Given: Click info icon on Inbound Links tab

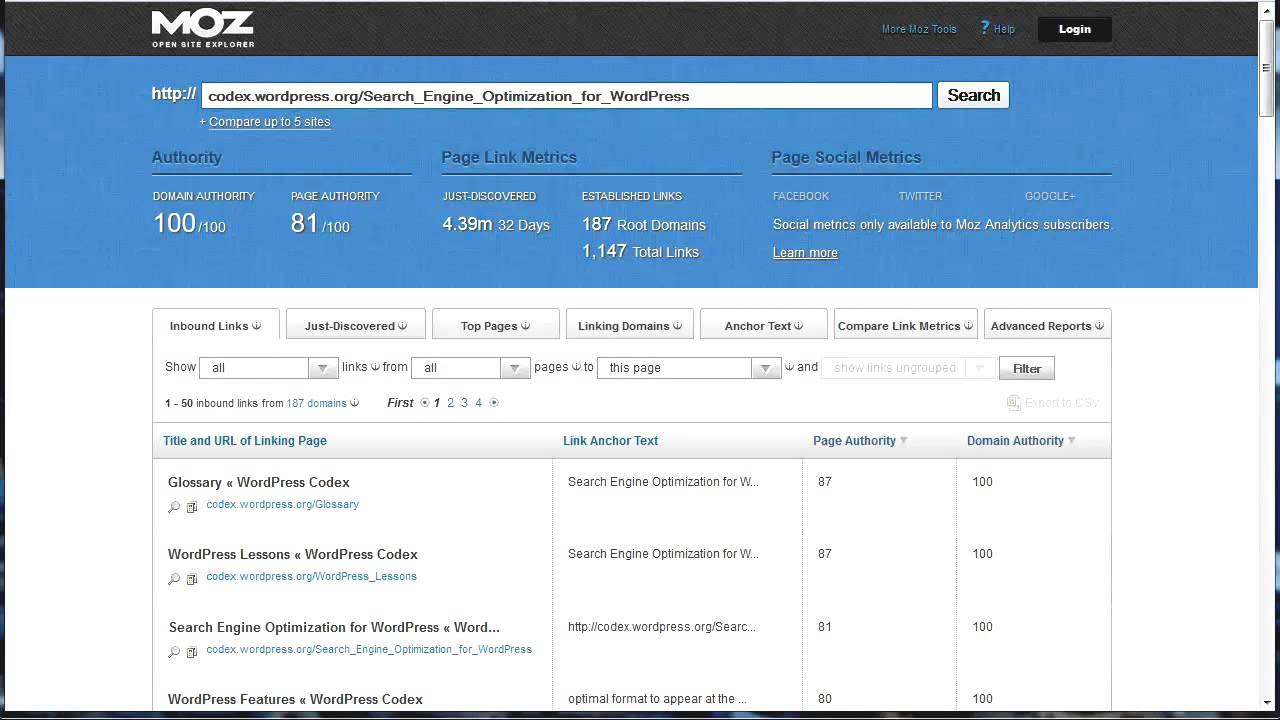Looking at the screenshot, I should point(256,325).
